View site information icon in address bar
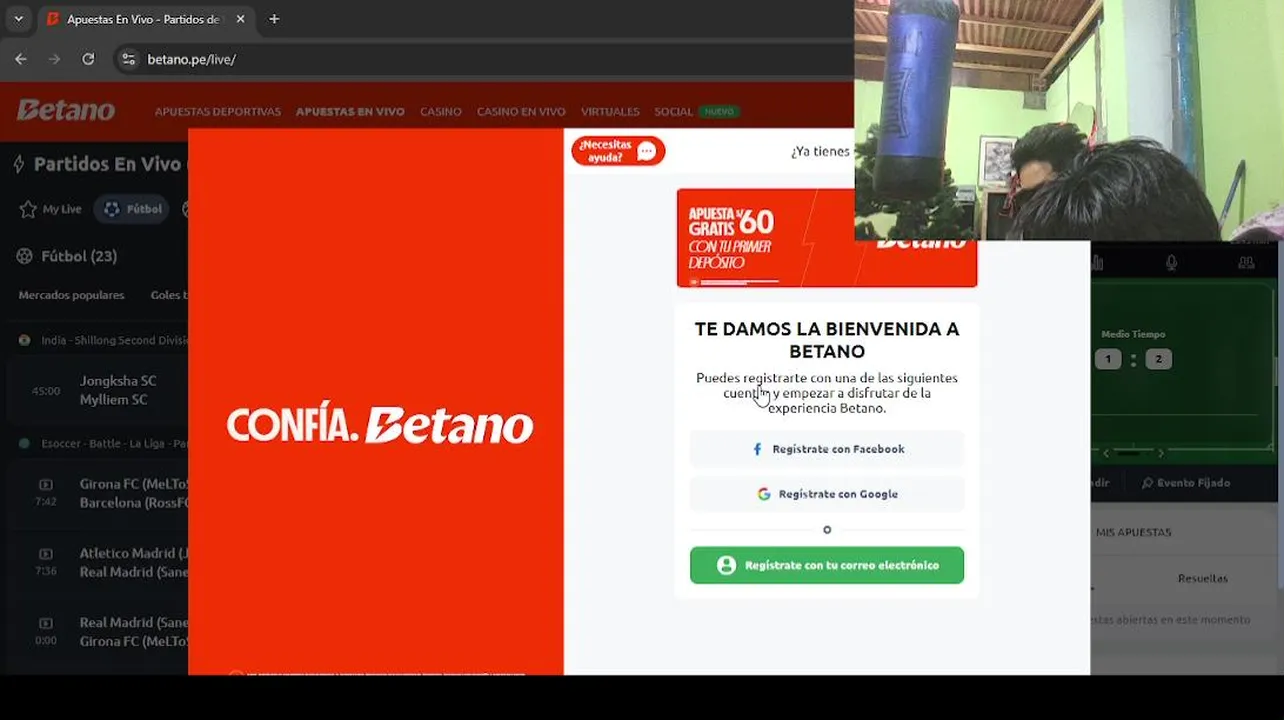Image resolution: width=1284 pixels, height=720 pixels. pyautogui.click(x=128, y=59)
